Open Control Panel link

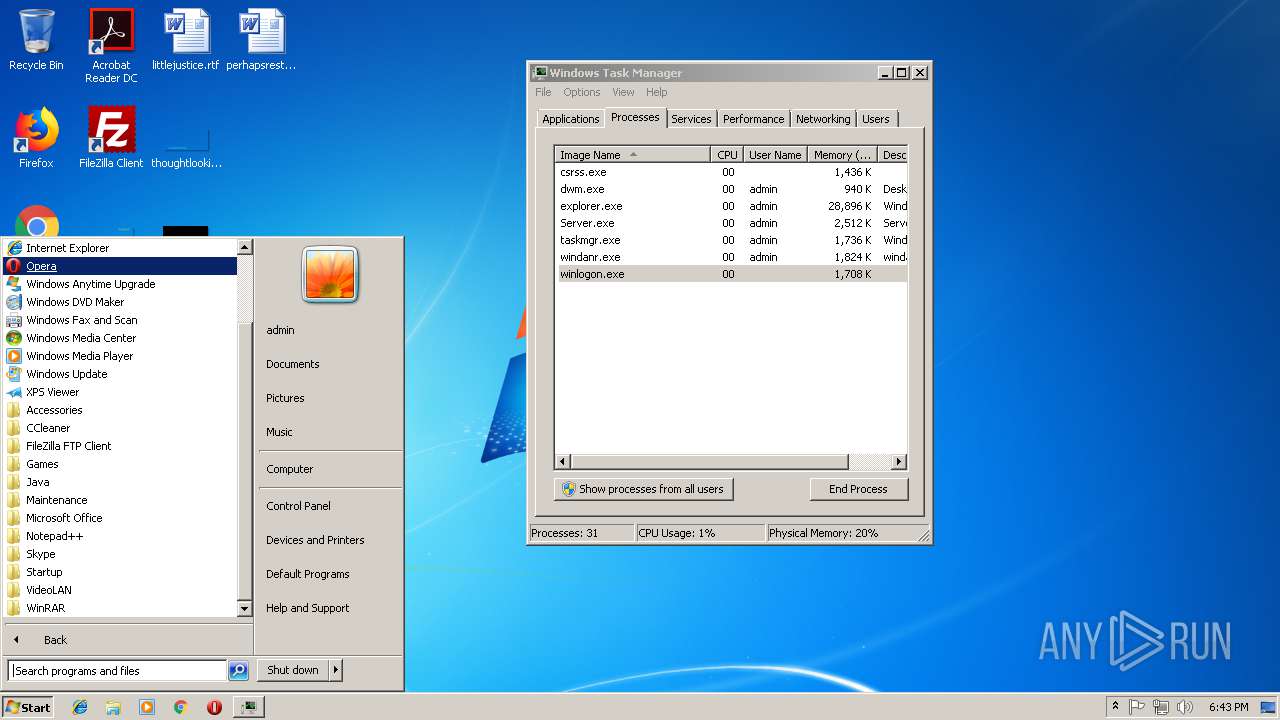298,506
